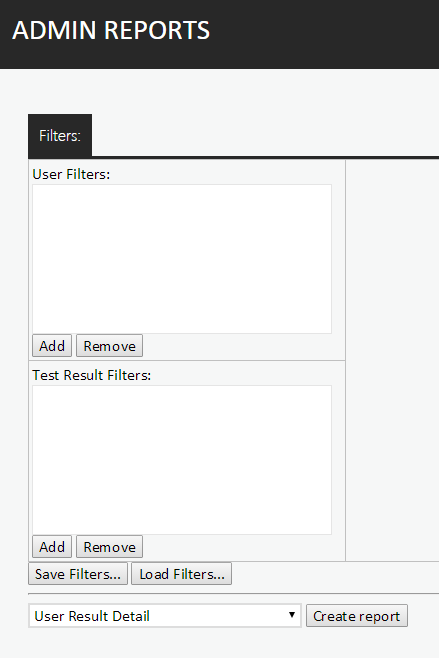Remove the selected Test Result Filter
Image resolution: width=439 pixels, height=658 pixels.
(110, 547)
